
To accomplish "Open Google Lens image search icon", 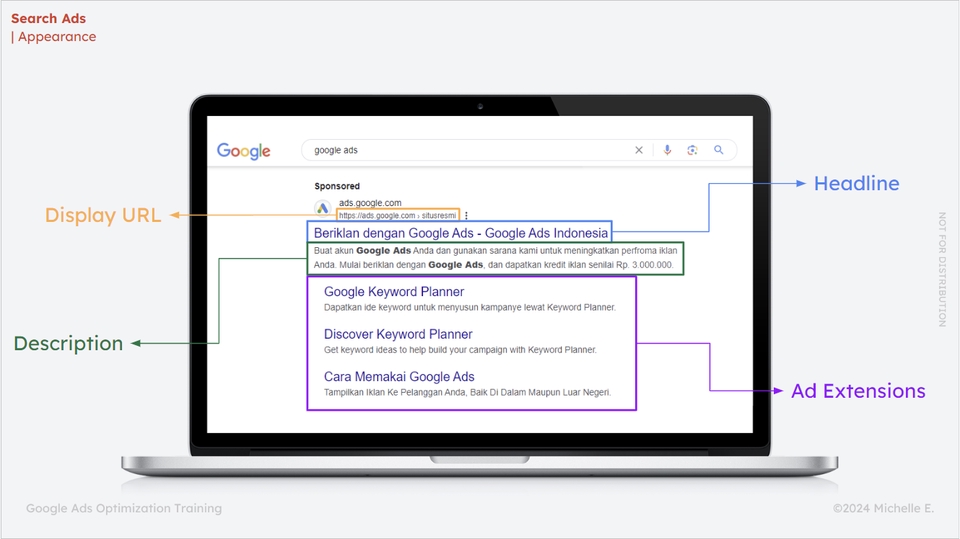I will pos(692,150).
